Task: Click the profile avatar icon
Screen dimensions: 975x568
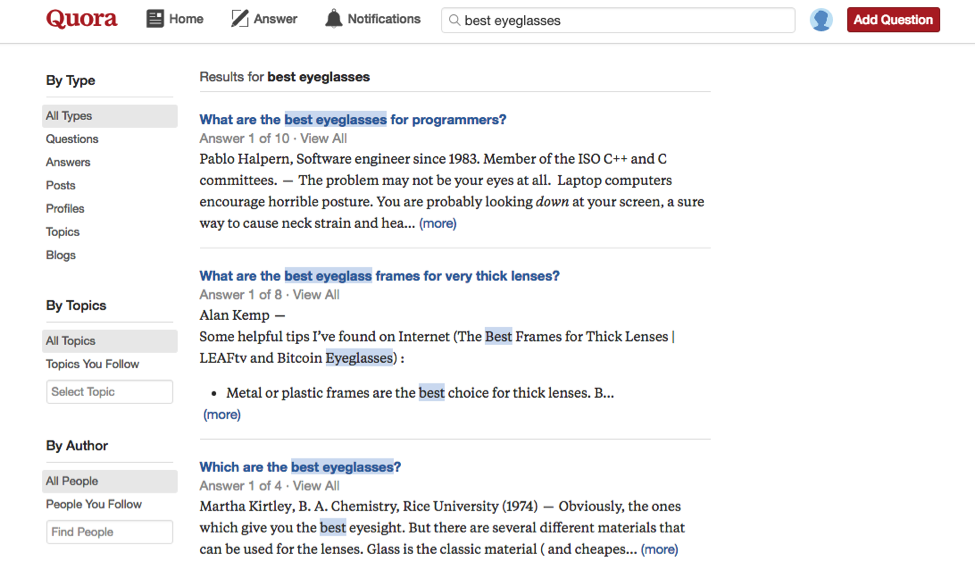Action: [821, 20]
